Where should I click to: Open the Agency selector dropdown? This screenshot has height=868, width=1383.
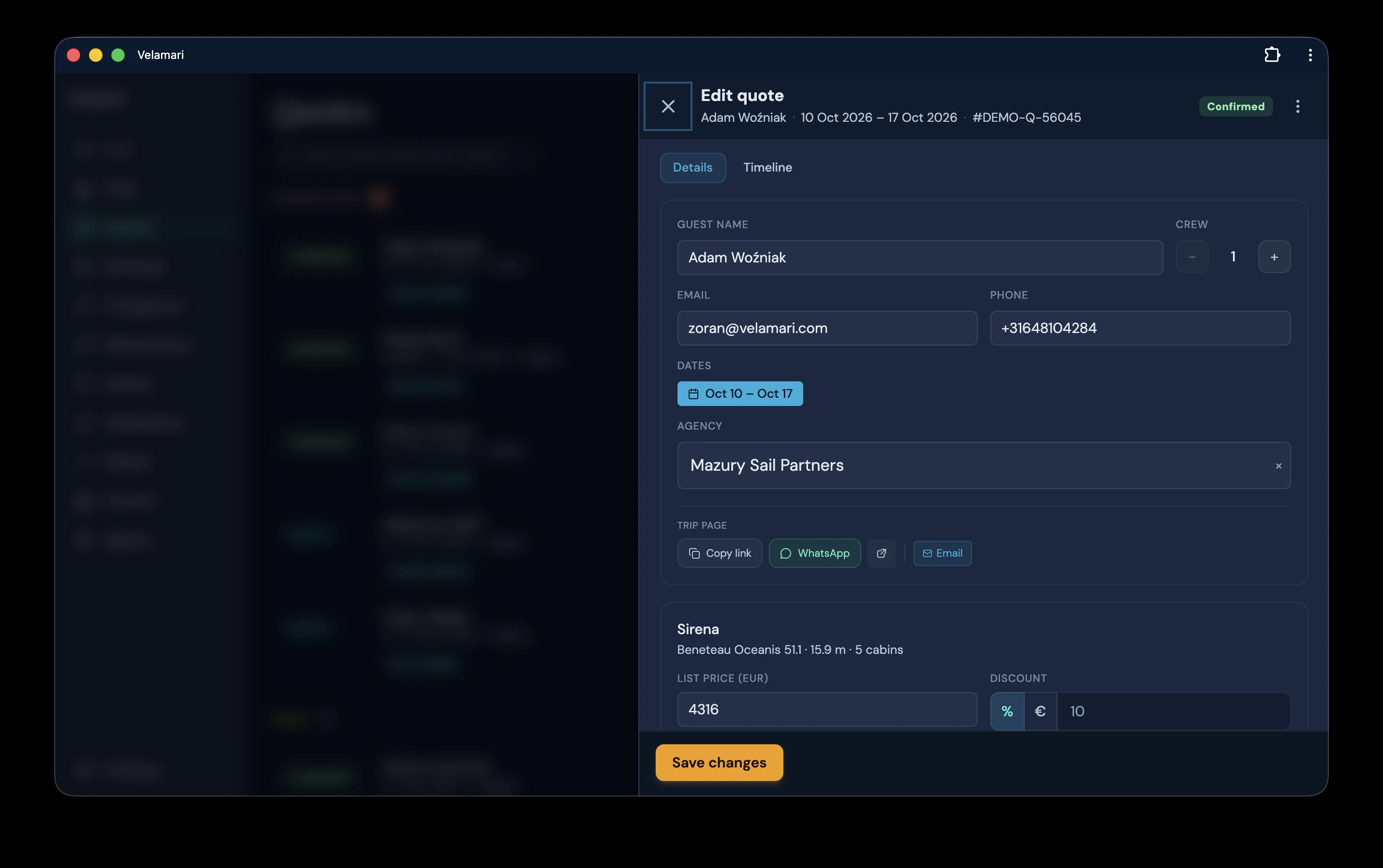point(983,465)
